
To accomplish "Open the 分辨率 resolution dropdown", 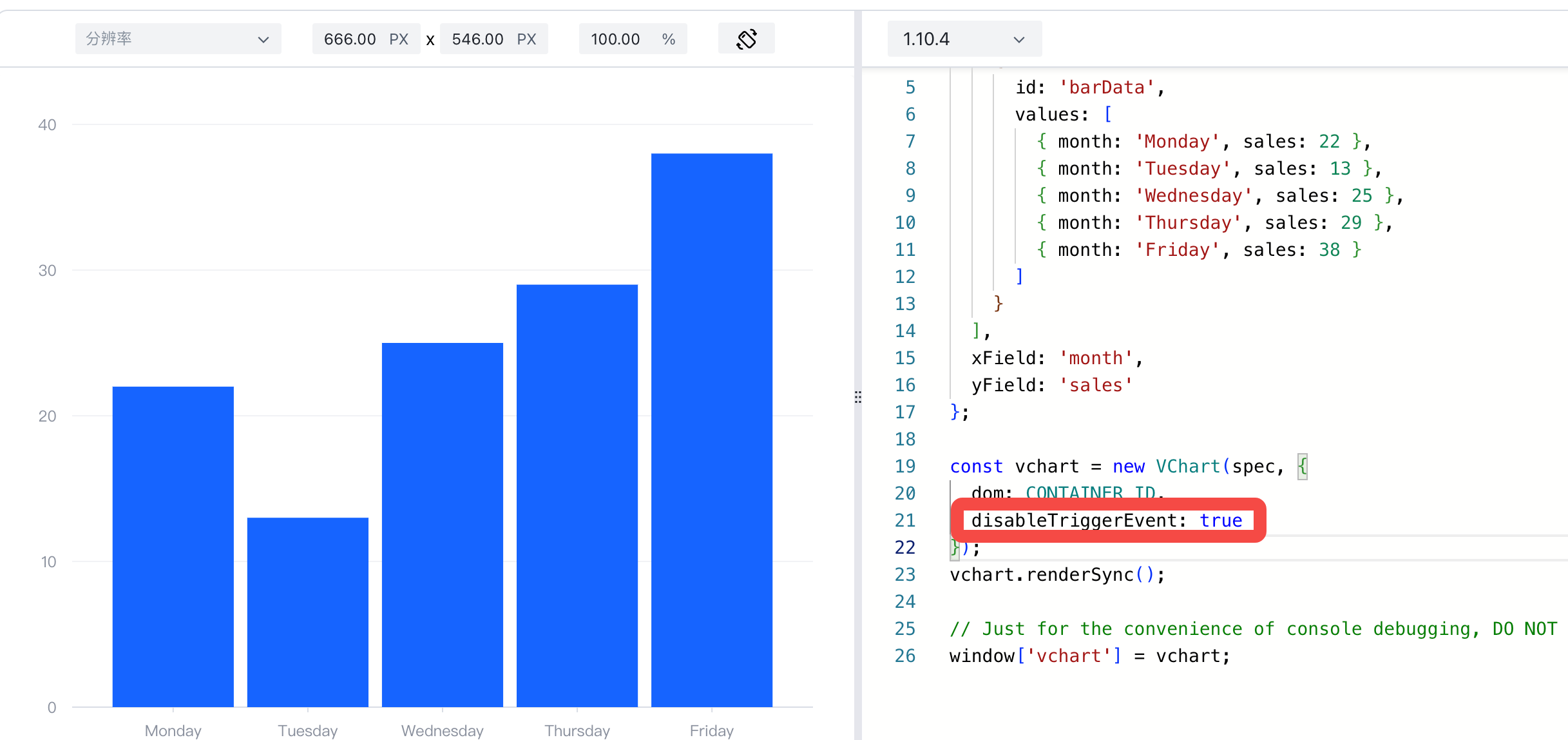I will pos(178,39).
